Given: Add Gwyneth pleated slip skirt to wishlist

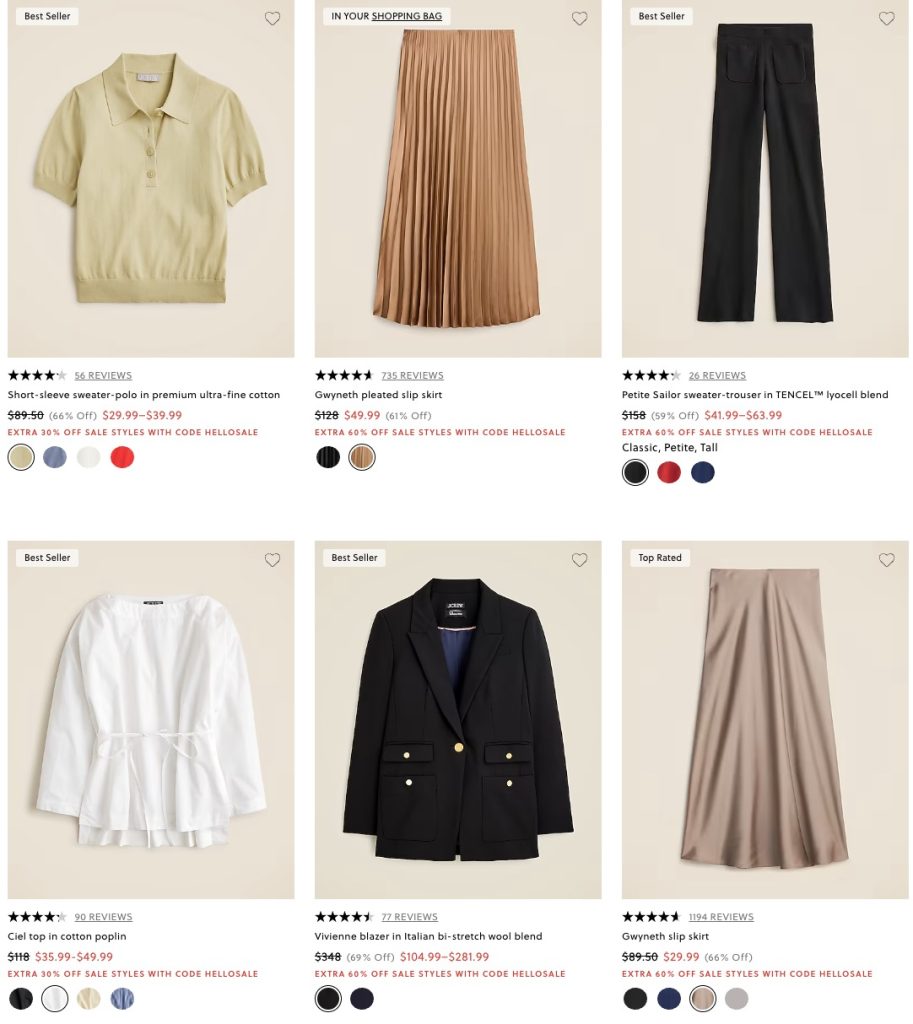Looking at the screenshot, I should pyautogui.click(x=579, y=18).
